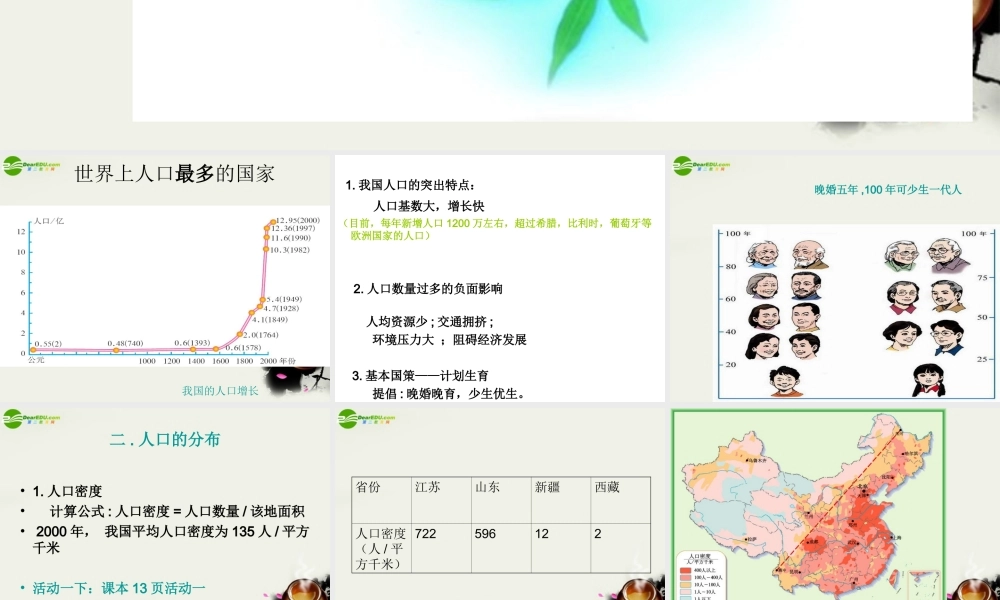Click the girl's face below the right generations column
This screenshot has width=1000, height=600.
coord(929,380)
